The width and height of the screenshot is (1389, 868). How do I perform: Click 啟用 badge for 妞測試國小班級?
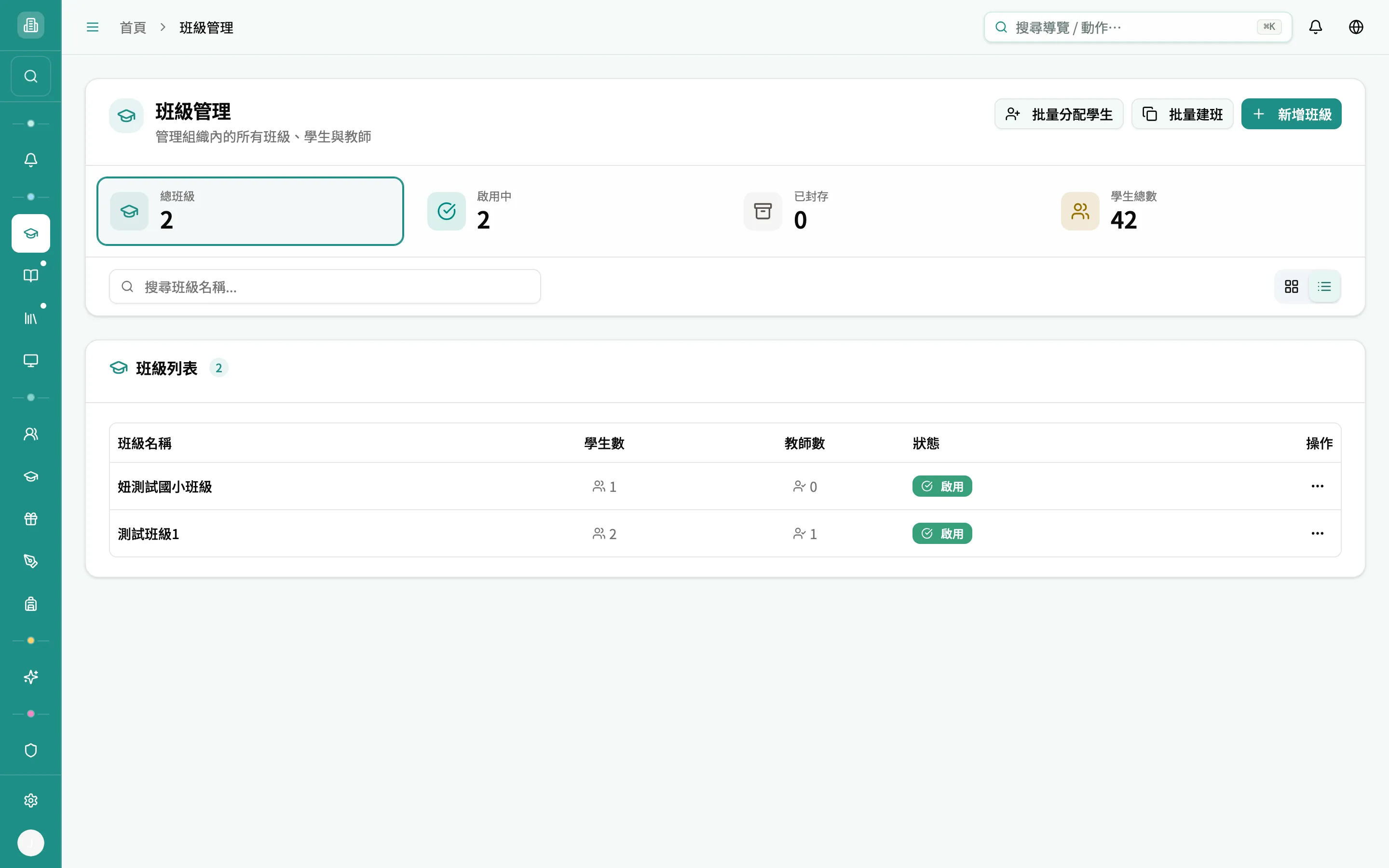tap(942, 486)
